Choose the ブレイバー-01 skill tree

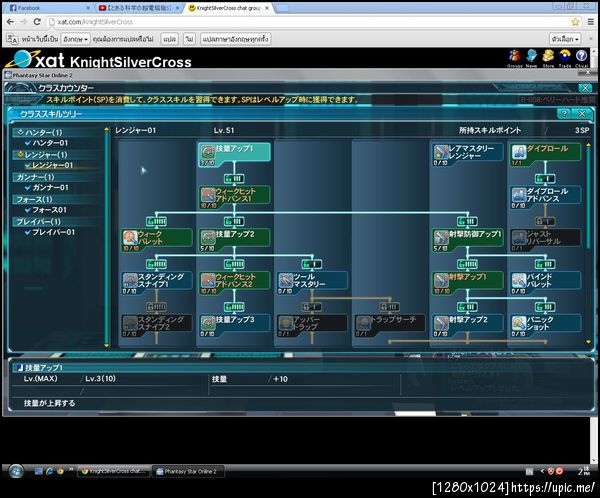(53, 232)
